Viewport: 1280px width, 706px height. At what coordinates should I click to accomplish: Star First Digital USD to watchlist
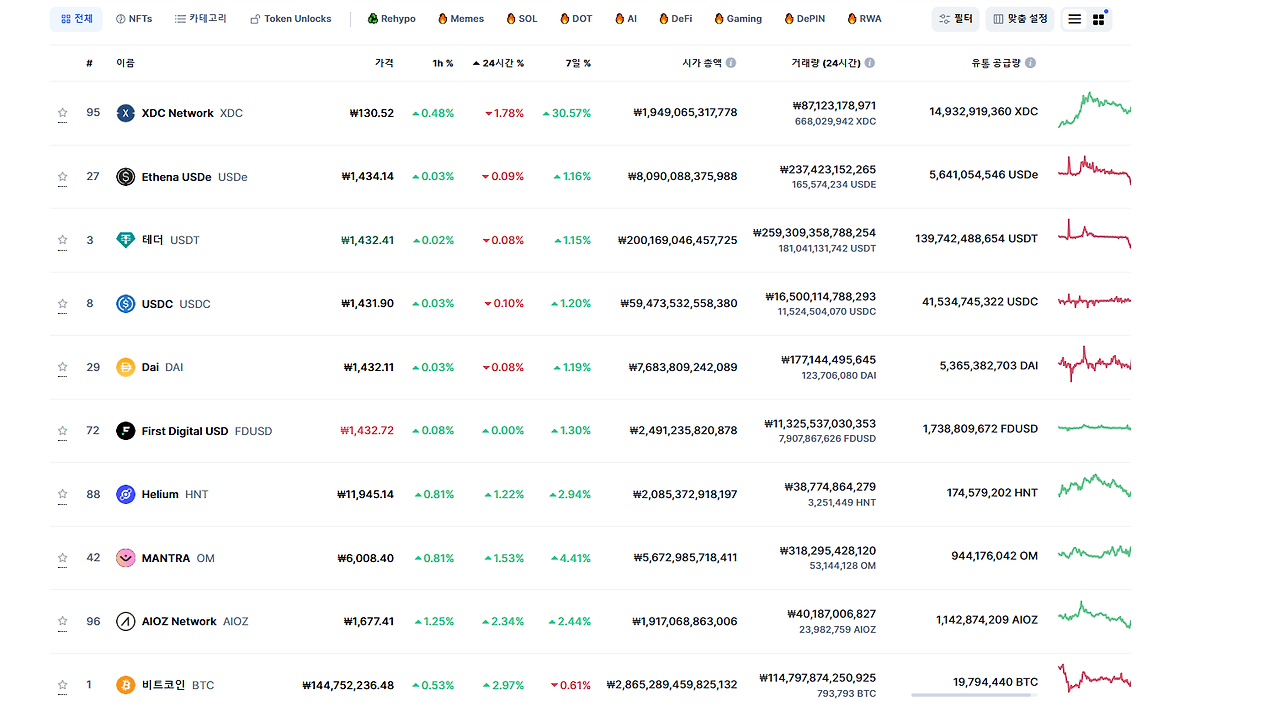tap(63, 431)
